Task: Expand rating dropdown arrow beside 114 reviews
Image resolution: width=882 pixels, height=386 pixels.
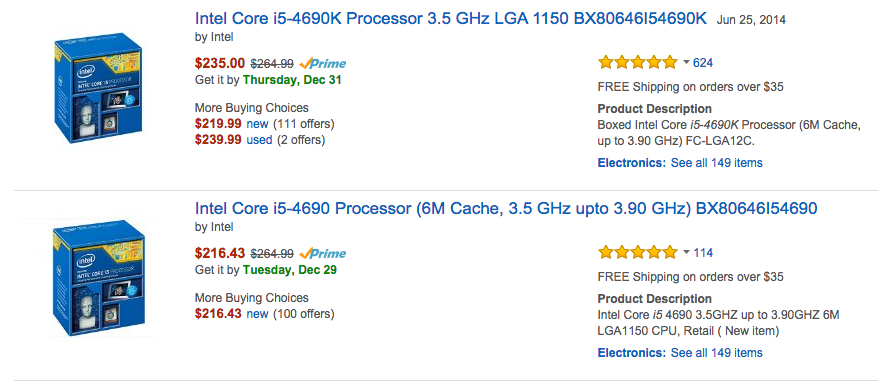Action: (686, 253)
